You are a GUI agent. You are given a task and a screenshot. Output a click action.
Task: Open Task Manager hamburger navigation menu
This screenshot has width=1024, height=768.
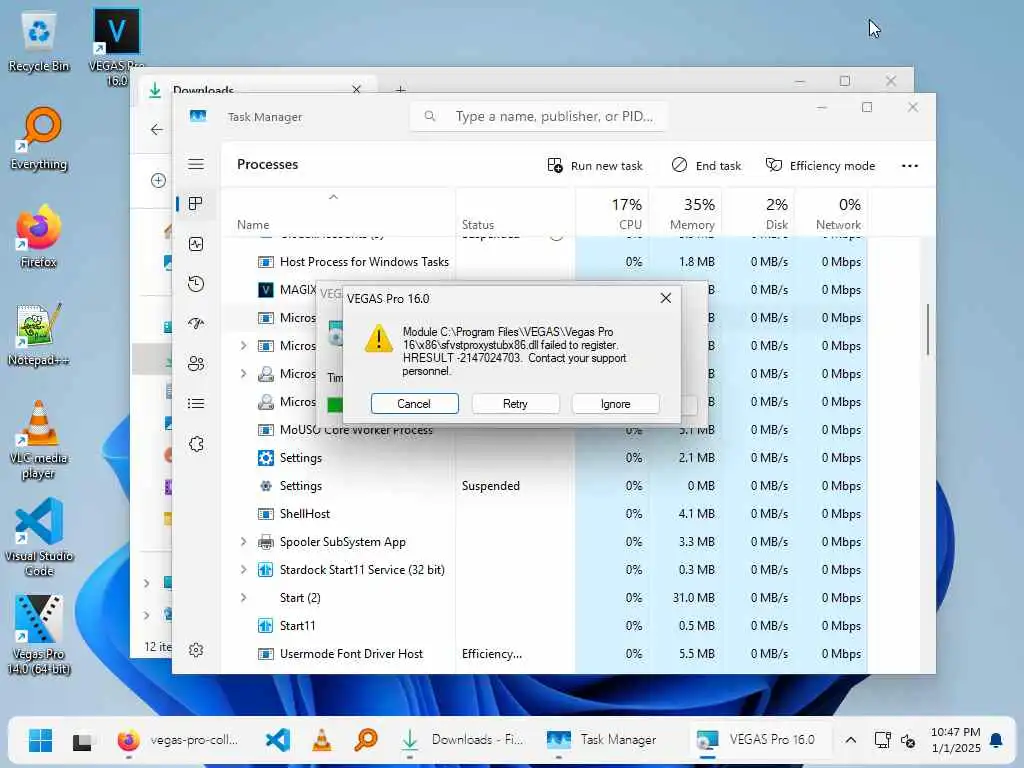196,164
